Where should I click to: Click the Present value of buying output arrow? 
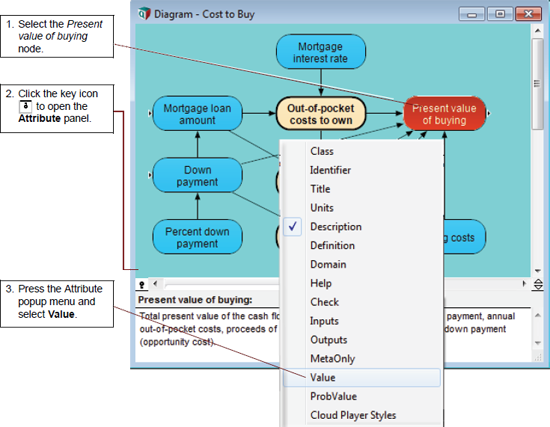tap(489, 113)
